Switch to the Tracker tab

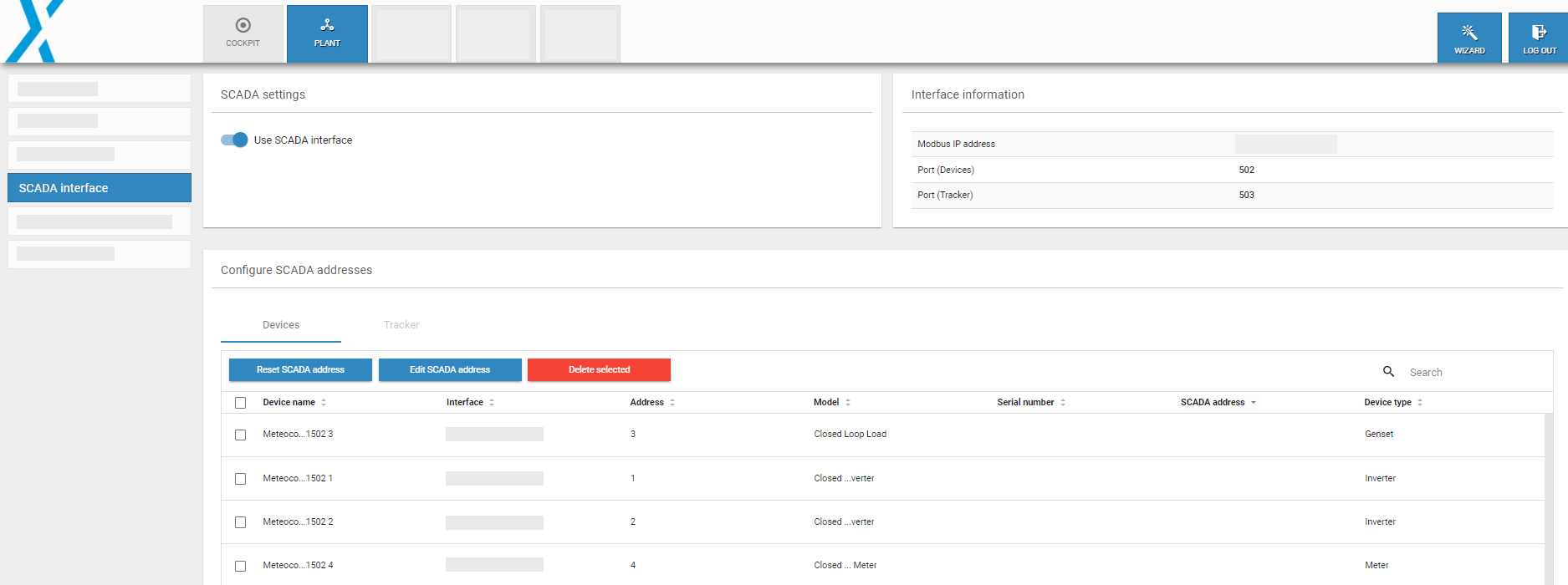point(401,325)
